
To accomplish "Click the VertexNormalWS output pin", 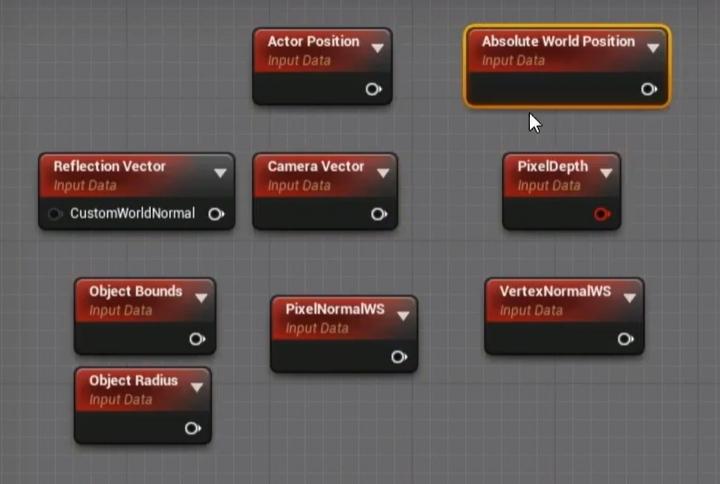I will point(625,339).
